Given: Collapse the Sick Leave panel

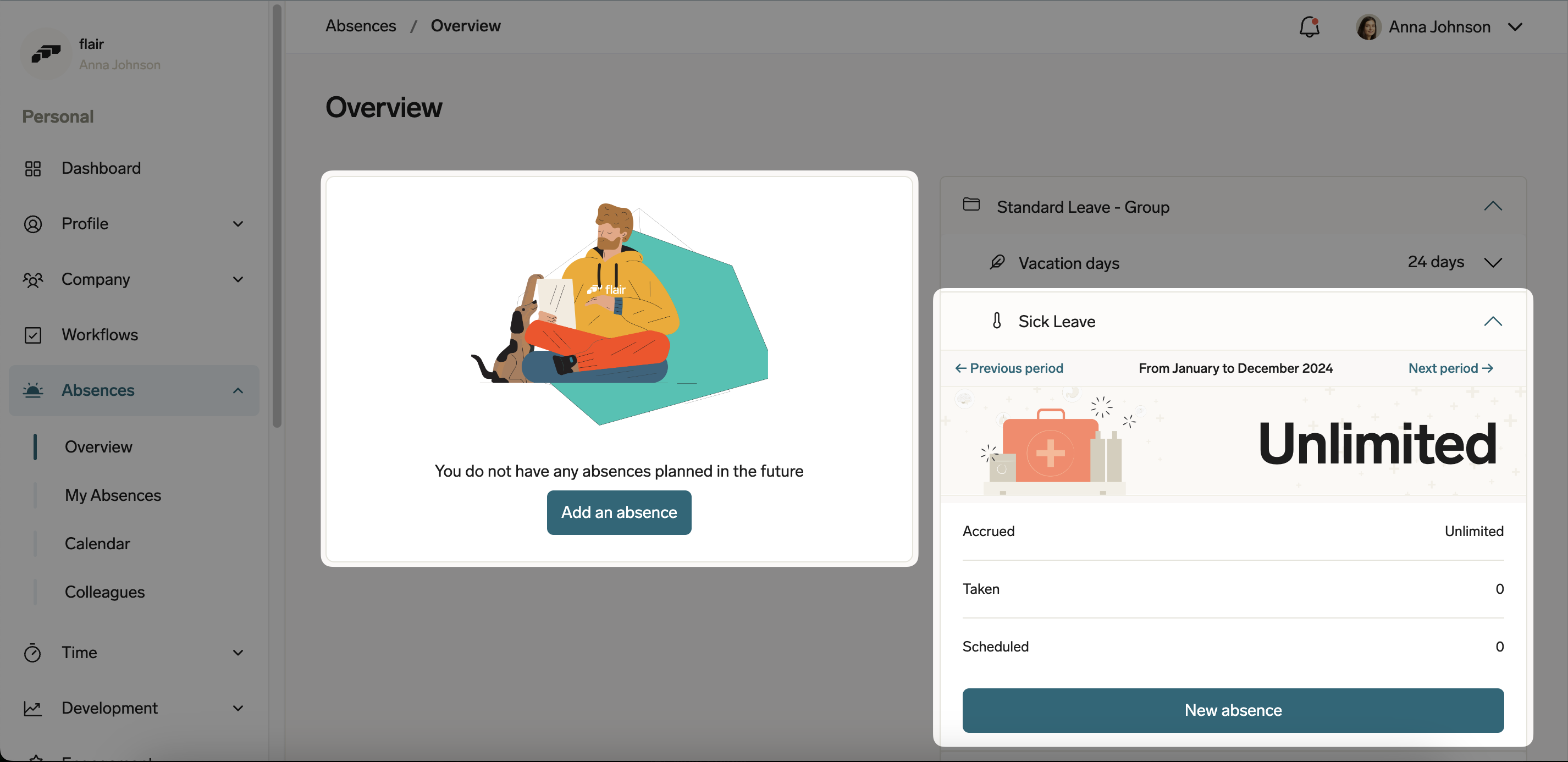Looking at the screenshot, I should pyautogui.click(x=1493, y=322).
